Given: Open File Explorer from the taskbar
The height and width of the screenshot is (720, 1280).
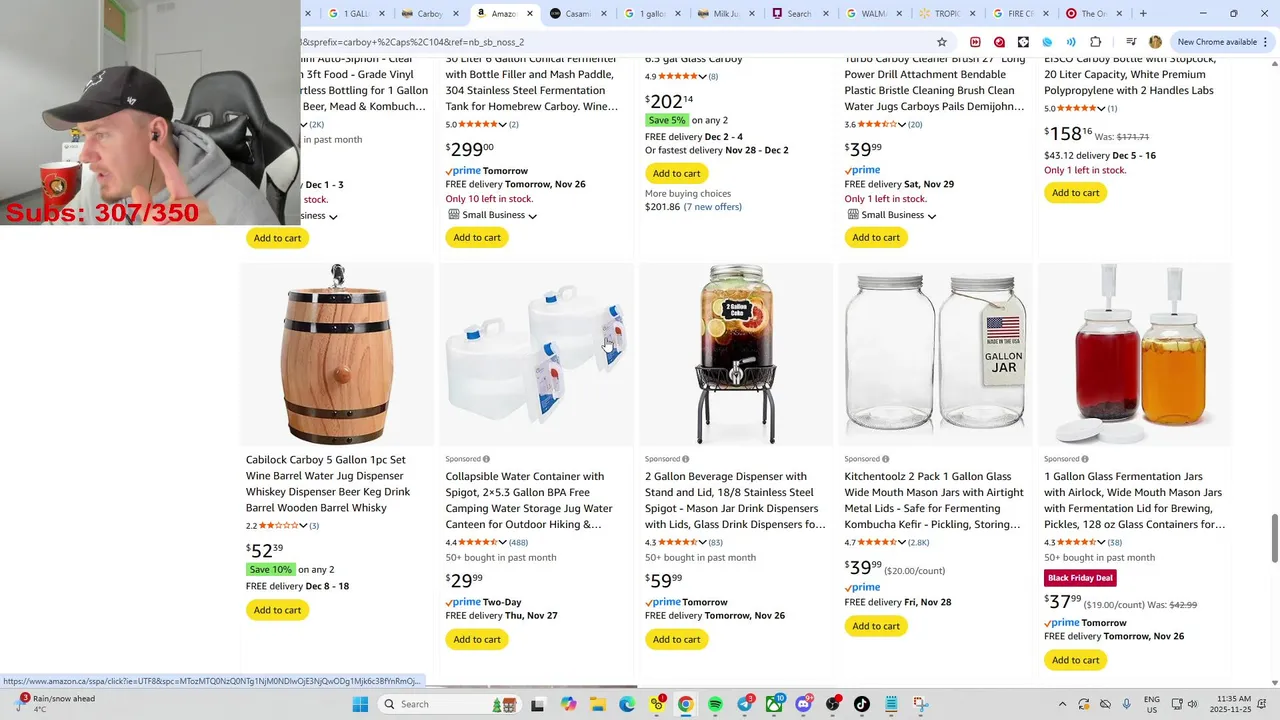Looking at the screenshot, I should pos(598,704).
